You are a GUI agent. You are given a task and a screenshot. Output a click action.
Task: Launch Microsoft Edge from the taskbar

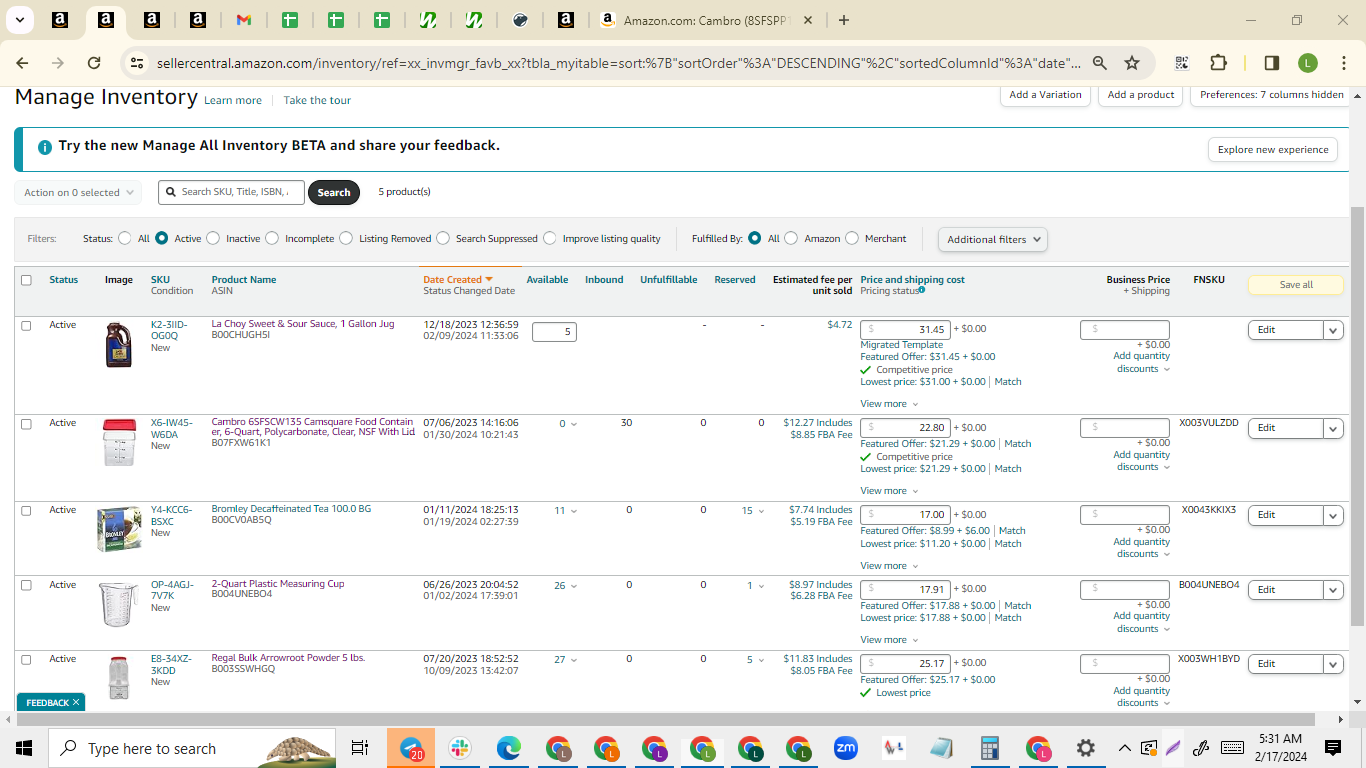[x=509, y=748]
